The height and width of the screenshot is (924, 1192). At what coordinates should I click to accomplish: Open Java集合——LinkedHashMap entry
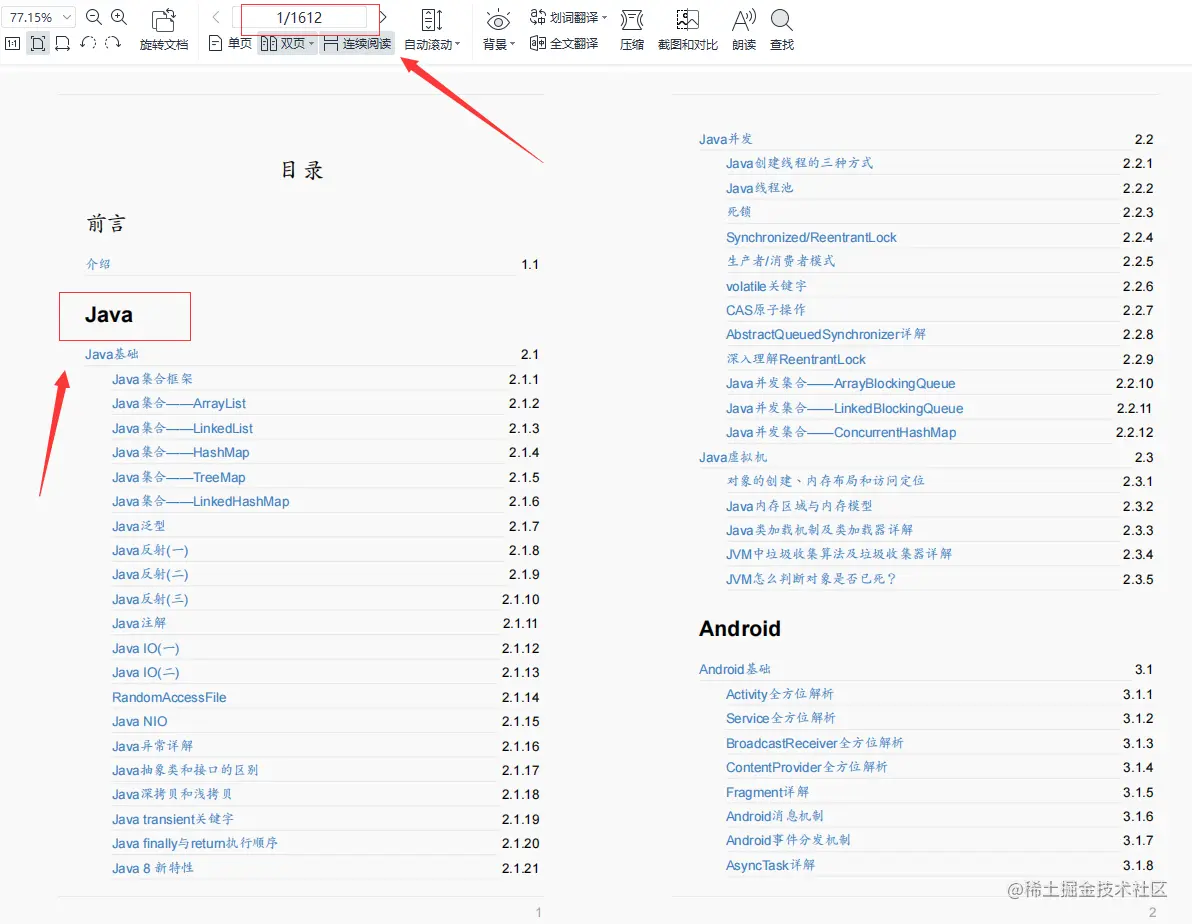(201, 501)
